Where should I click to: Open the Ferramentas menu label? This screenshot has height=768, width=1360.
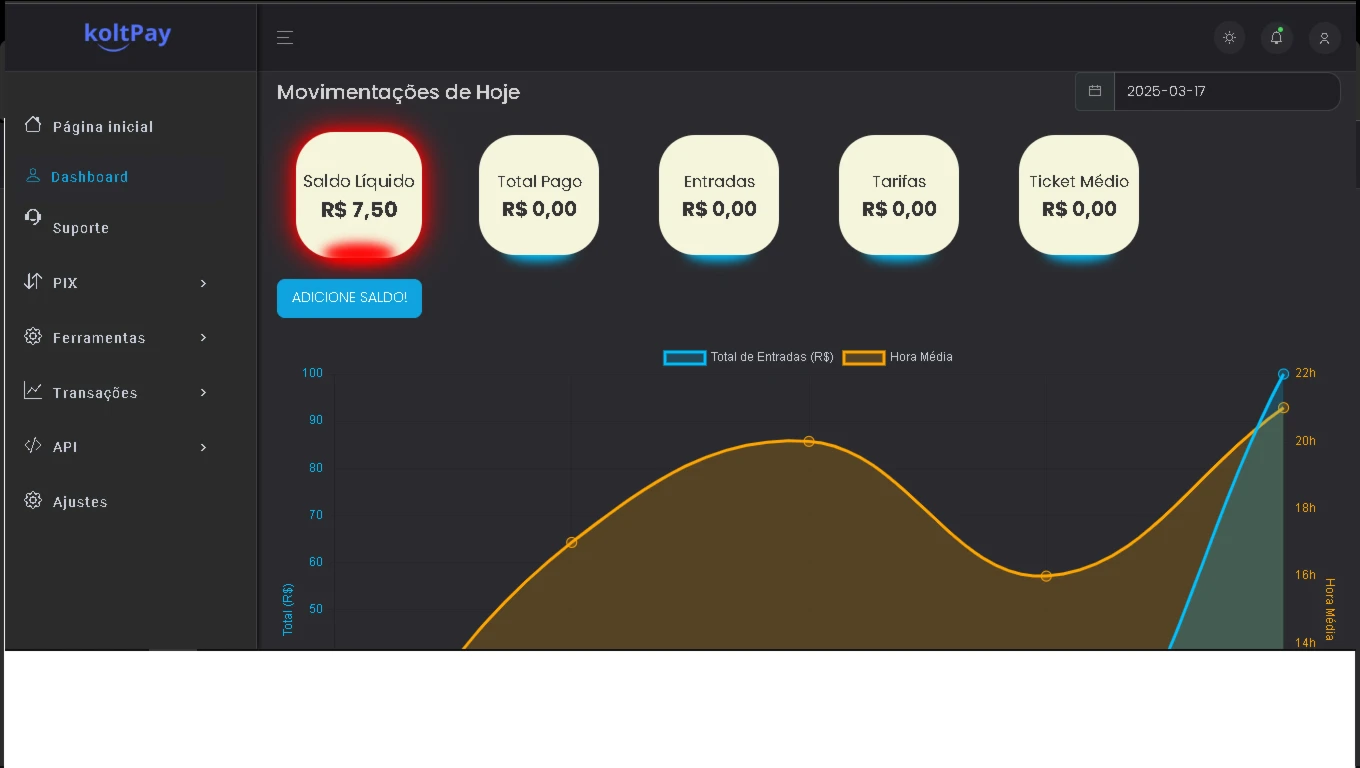pyautogui.click(x=99, y=338)
